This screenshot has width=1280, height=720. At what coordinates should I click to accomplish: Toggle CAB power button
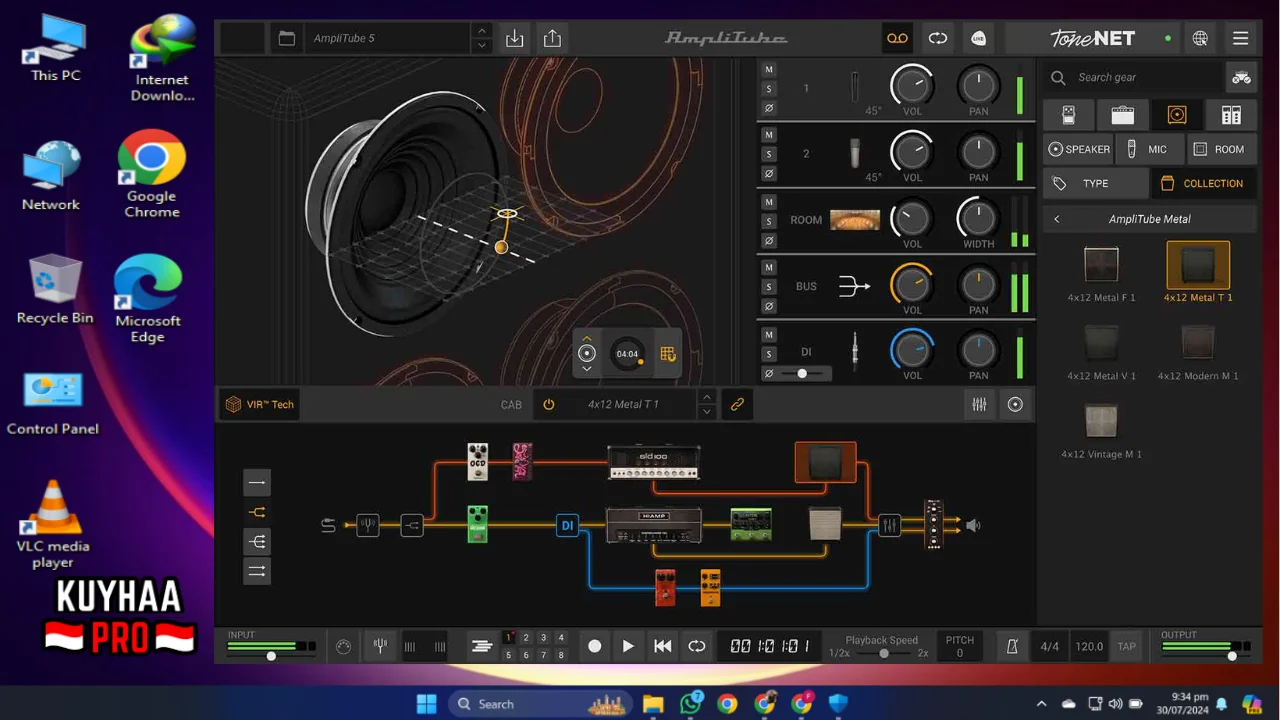click(548, 405)
